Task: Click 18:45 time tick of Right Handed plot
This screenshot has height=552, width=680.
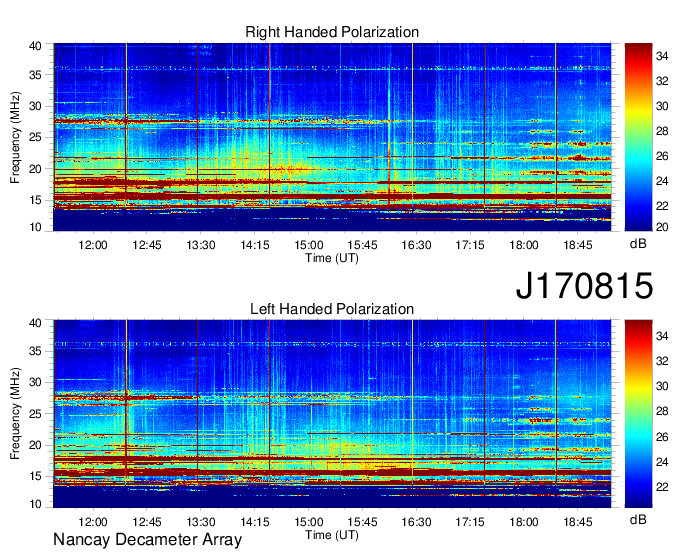Action: point(578,245)
